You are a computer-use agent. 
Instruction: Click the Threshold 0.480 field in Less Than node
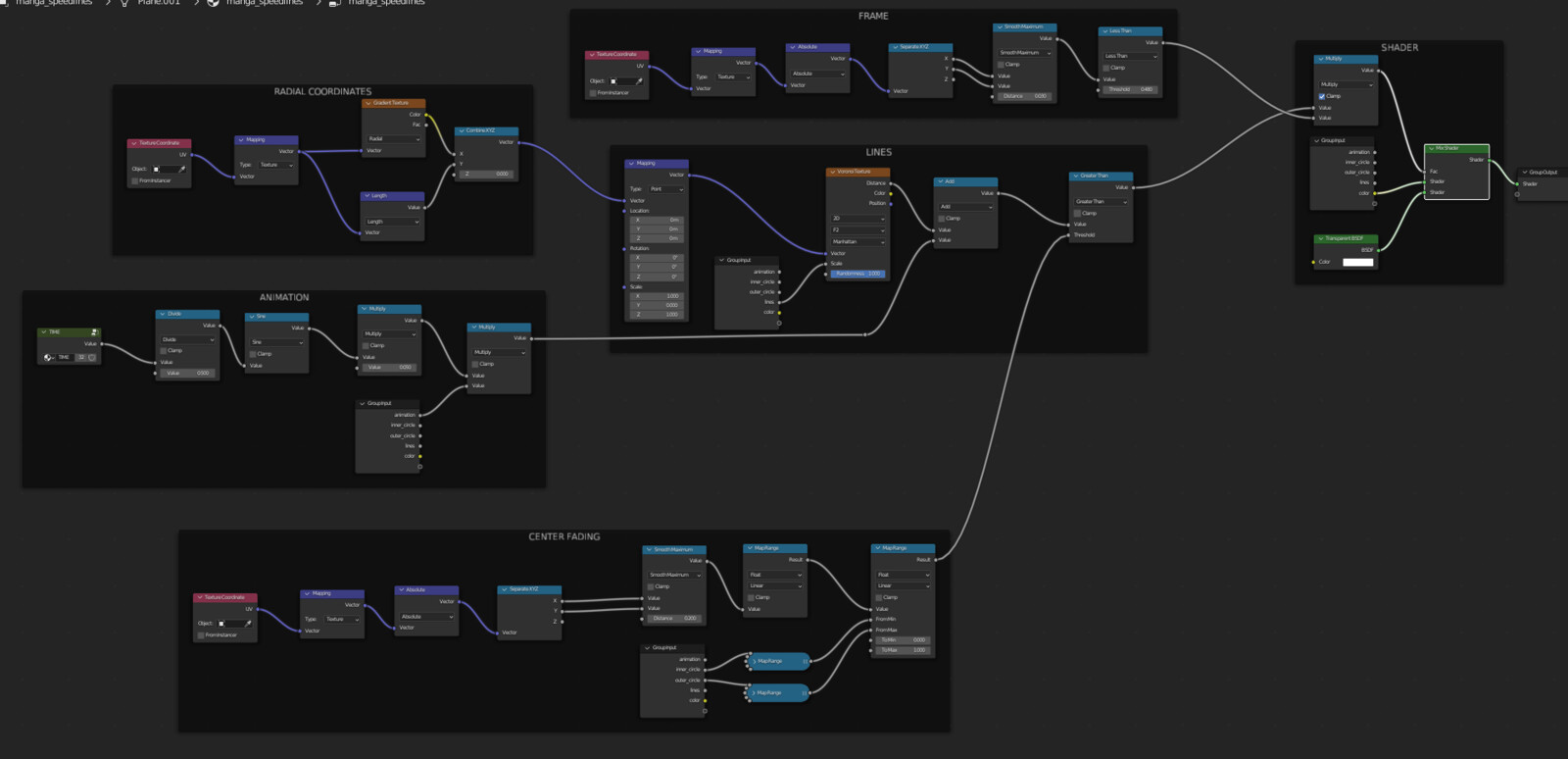tap(1131, 89)
